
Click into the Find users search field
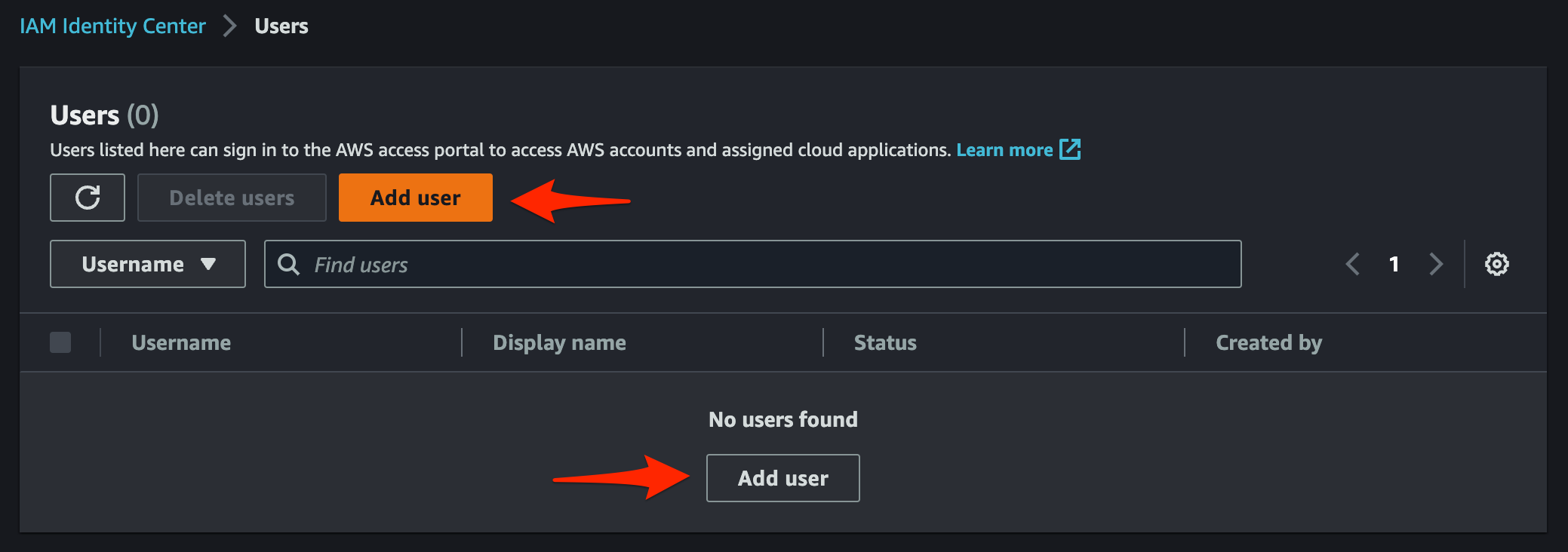[753, 264]
